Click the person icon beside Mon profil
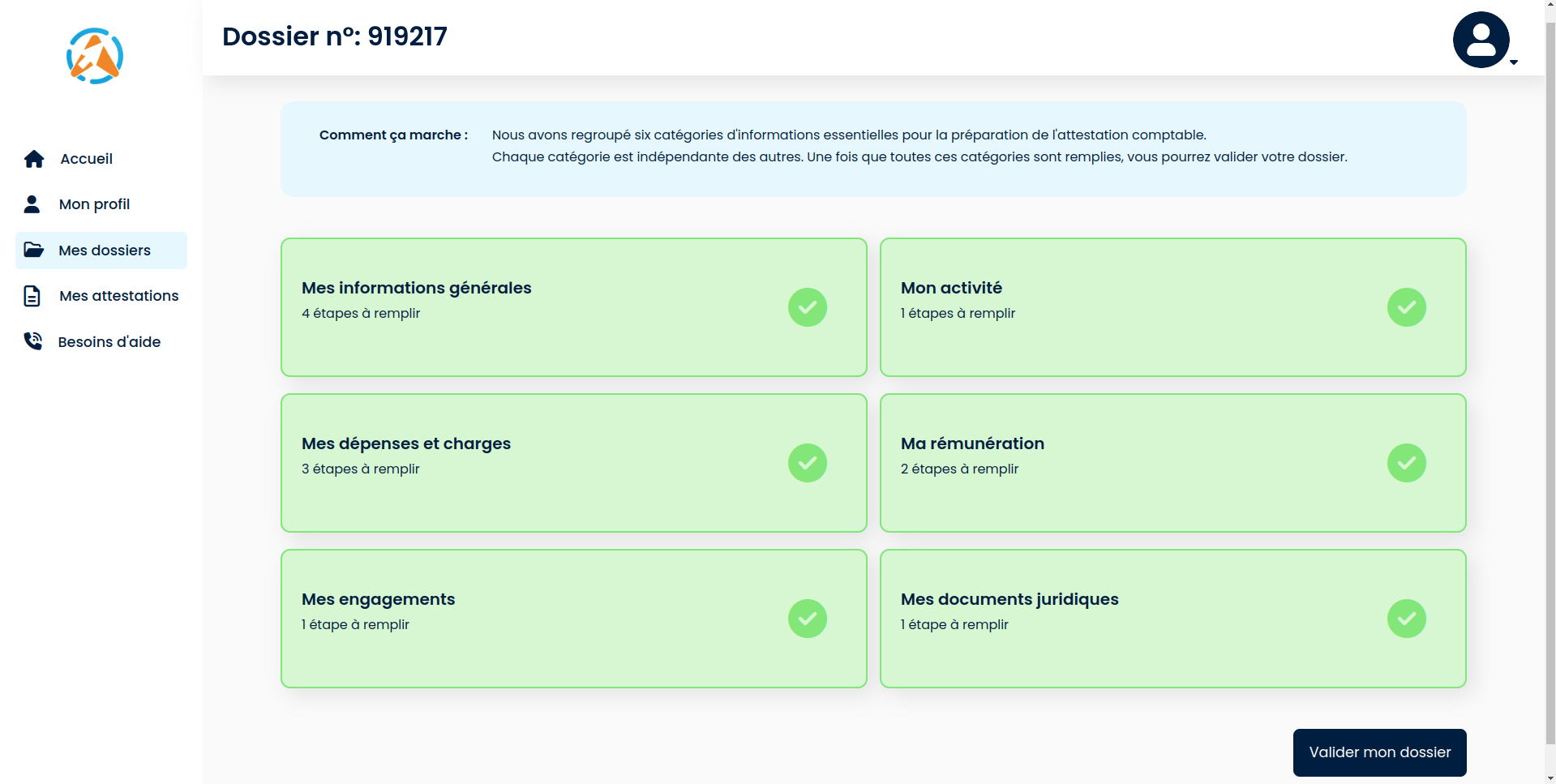 (x=32, y=204)
